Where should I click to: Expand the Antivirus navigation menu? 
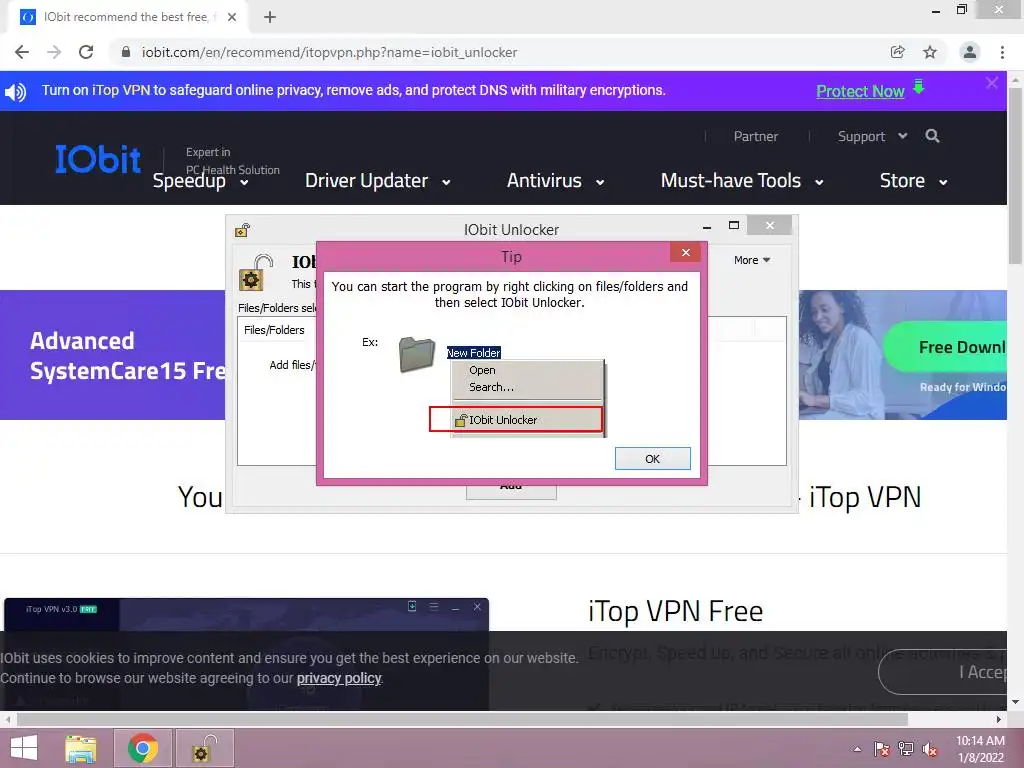pyautogui.click(x=555, y=181)
